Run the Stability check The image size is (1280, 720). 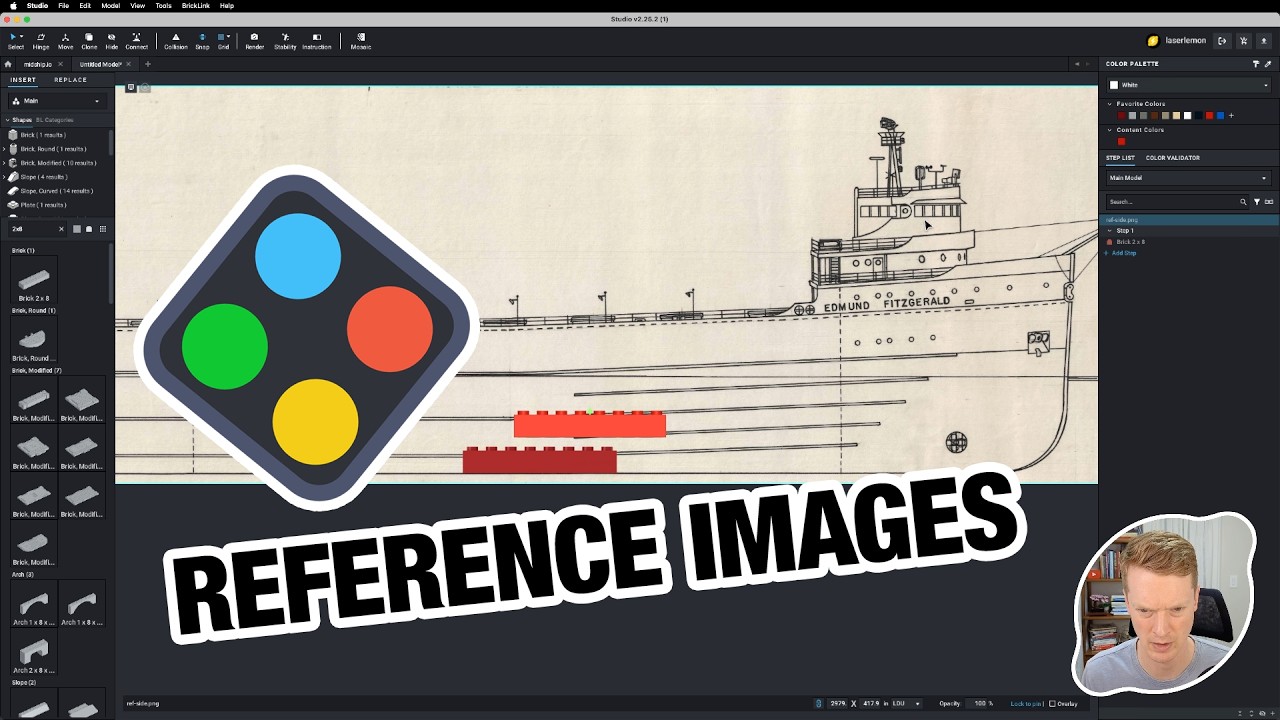(285, 41)
